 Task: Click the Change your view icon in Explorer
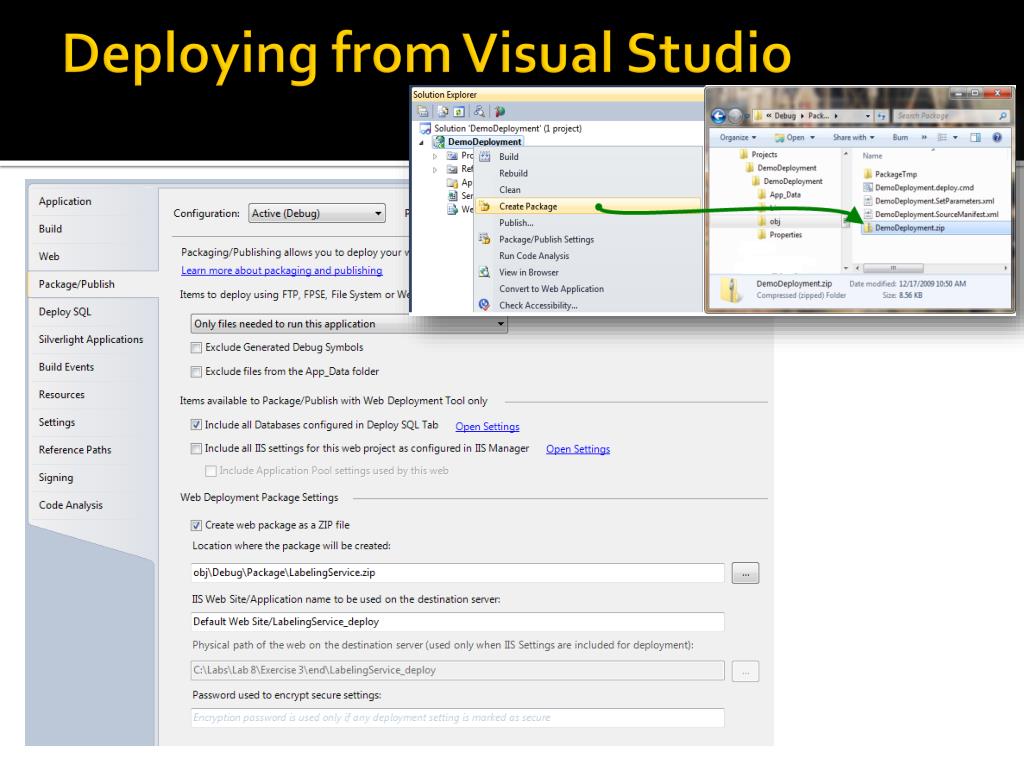(x=942, y=137)
